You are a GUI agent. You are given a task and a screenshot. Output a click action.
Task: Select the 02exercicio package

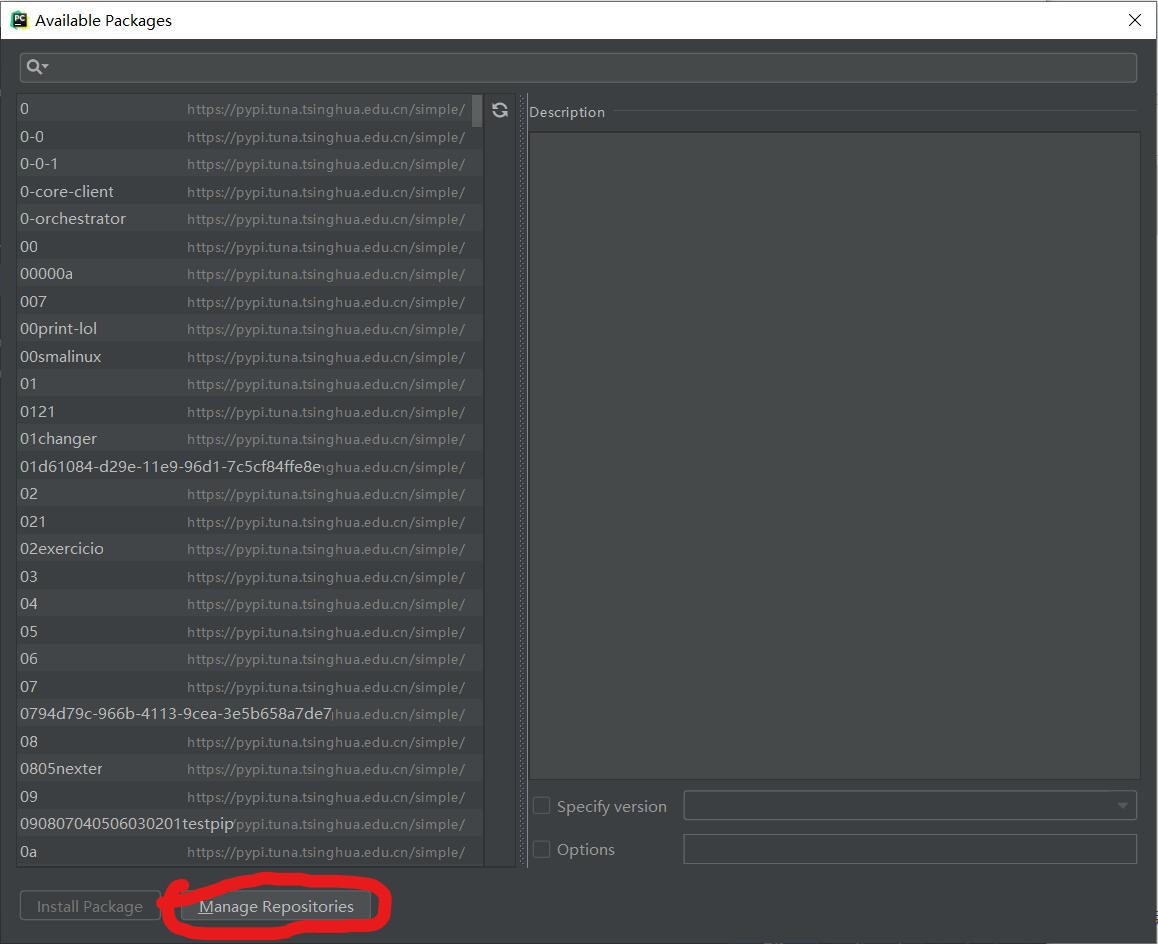tap(250, 549)
